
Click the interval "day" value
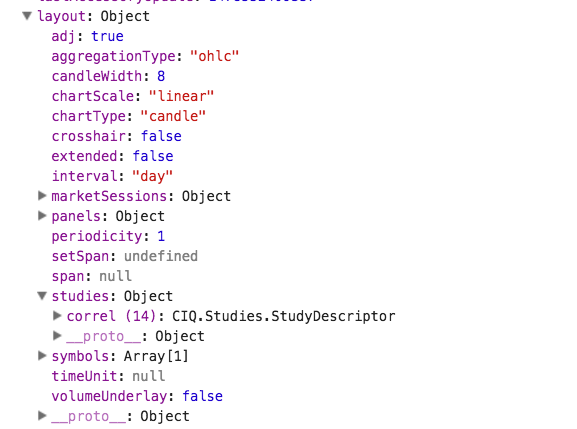152,176
